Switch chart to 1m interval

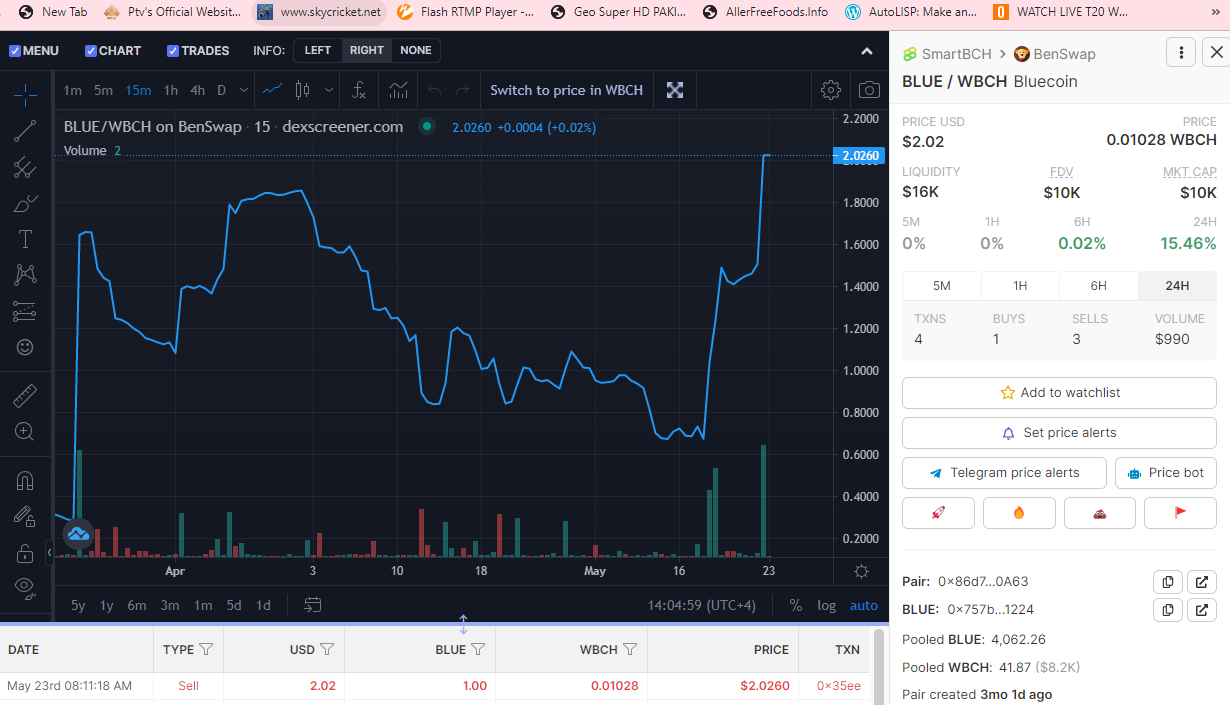(x=73, y=90)
